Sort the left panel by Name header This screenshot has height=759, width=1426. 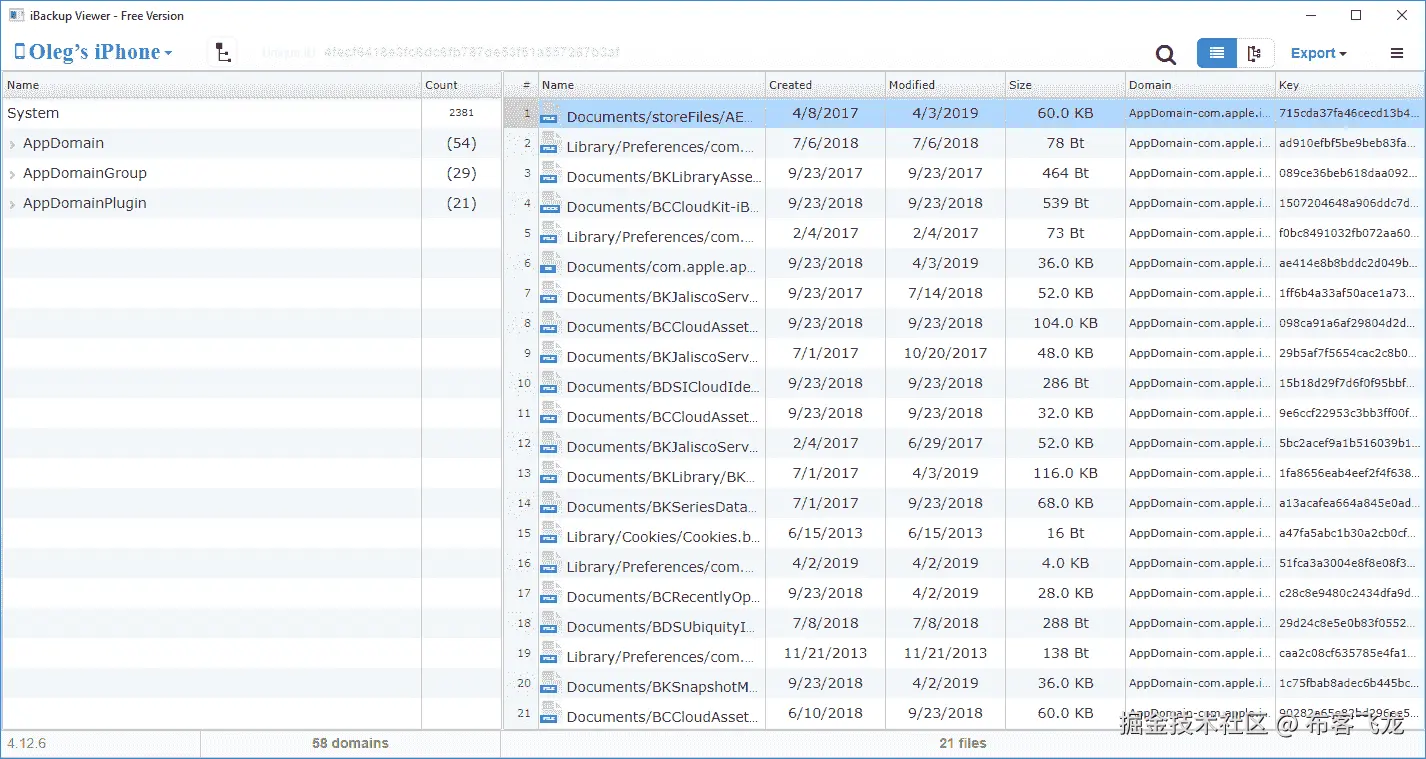[212, 85]
